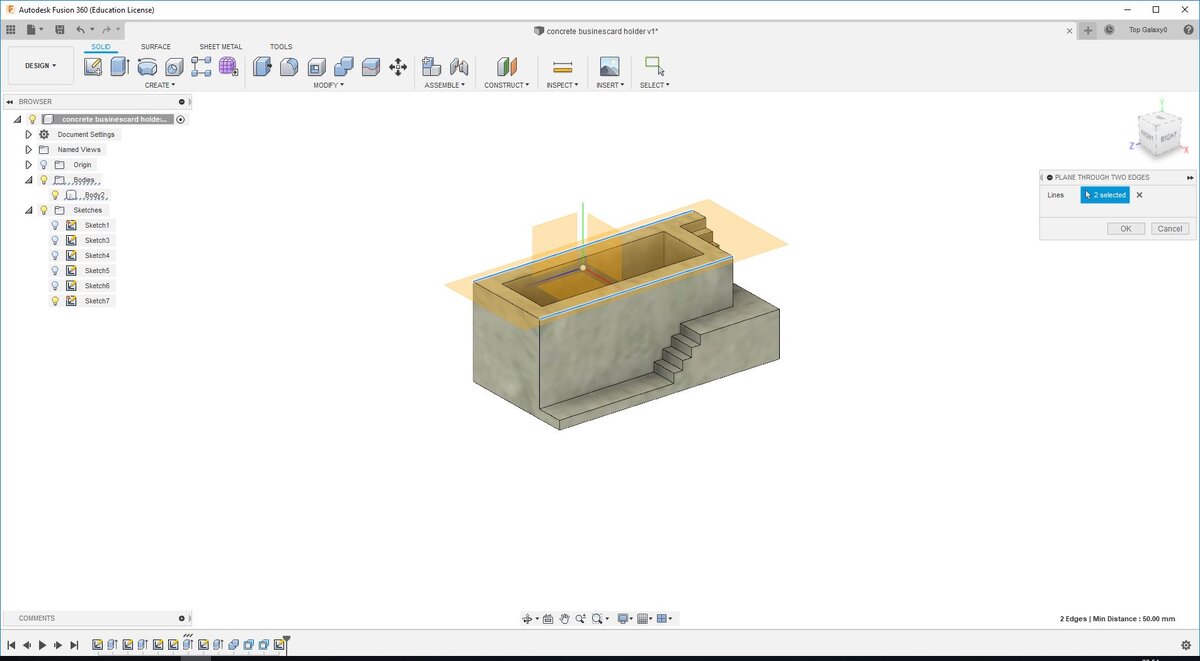Image resolution: width=1200 pixels, height=661 pixels.
Task: Select the Fillet tool in Modify group
Action: (x=289, y=67)
